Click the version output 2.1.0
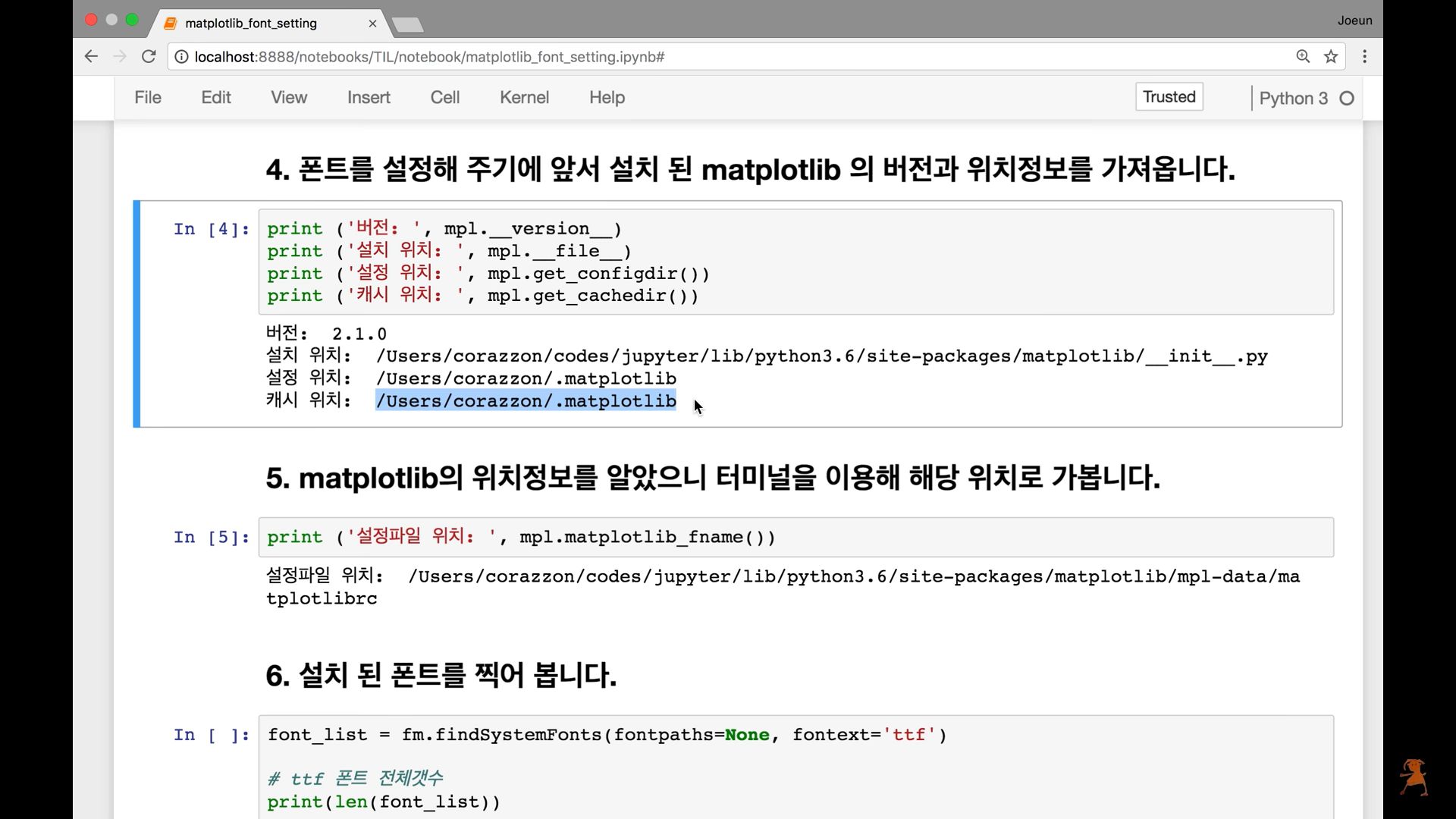 pyautogui.click(x=359, y=334)
